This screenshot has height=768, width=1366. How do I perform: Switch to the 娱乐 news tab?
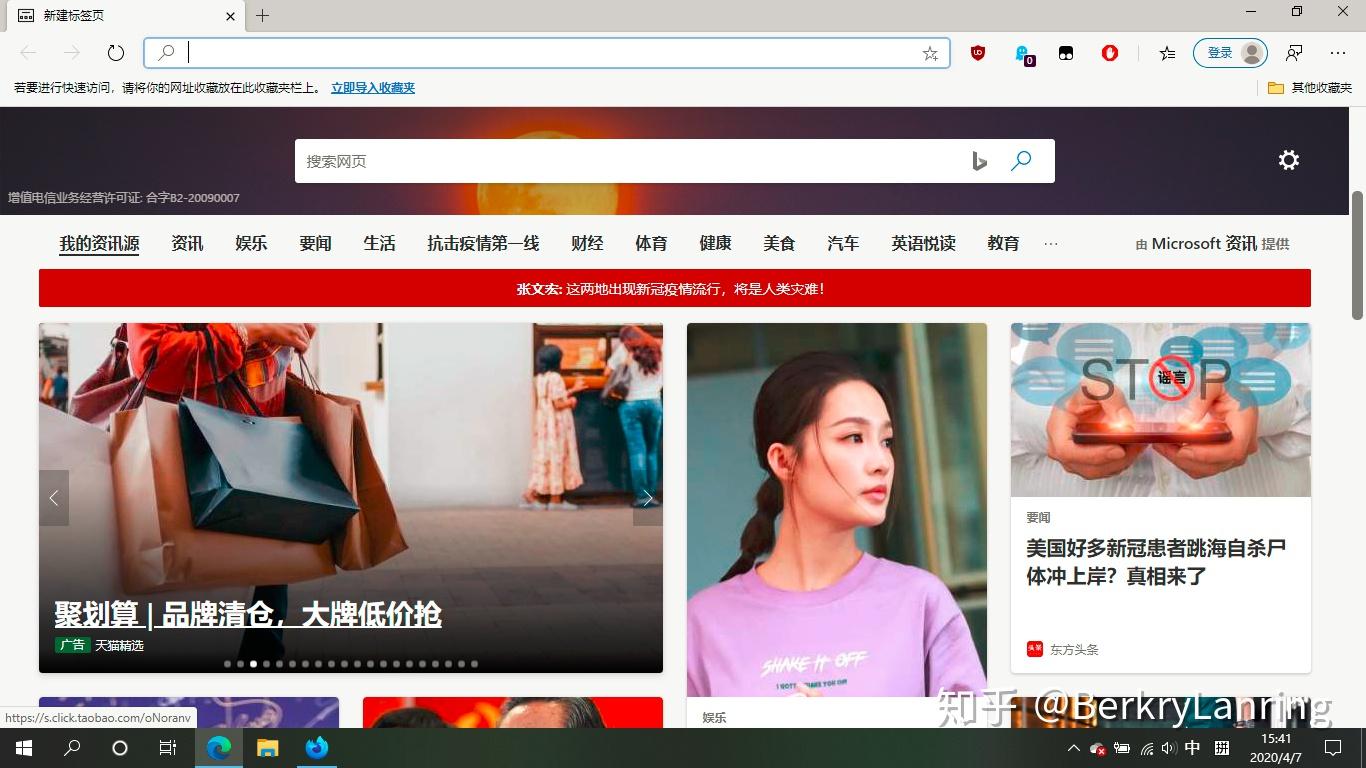coord(251,243)
